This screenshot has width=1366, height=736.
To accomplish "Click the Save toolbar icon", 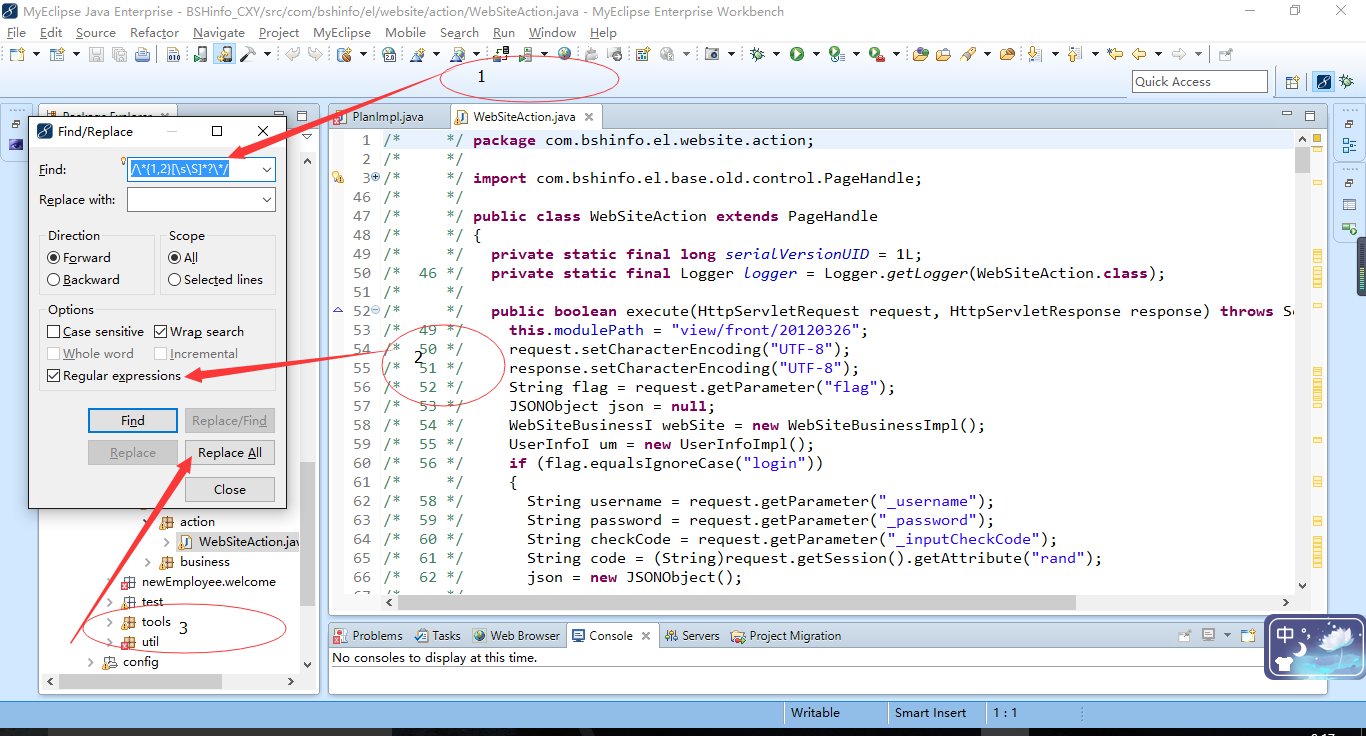I will pyautogui.click(x=96, y=54).
